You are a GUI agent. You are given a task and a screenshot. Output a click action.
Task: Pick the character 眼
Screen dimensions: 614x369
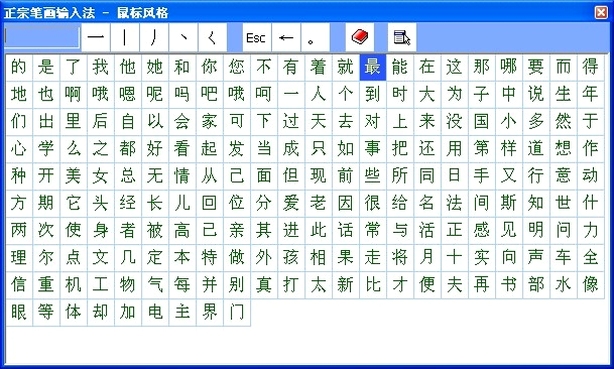(19, 312)
